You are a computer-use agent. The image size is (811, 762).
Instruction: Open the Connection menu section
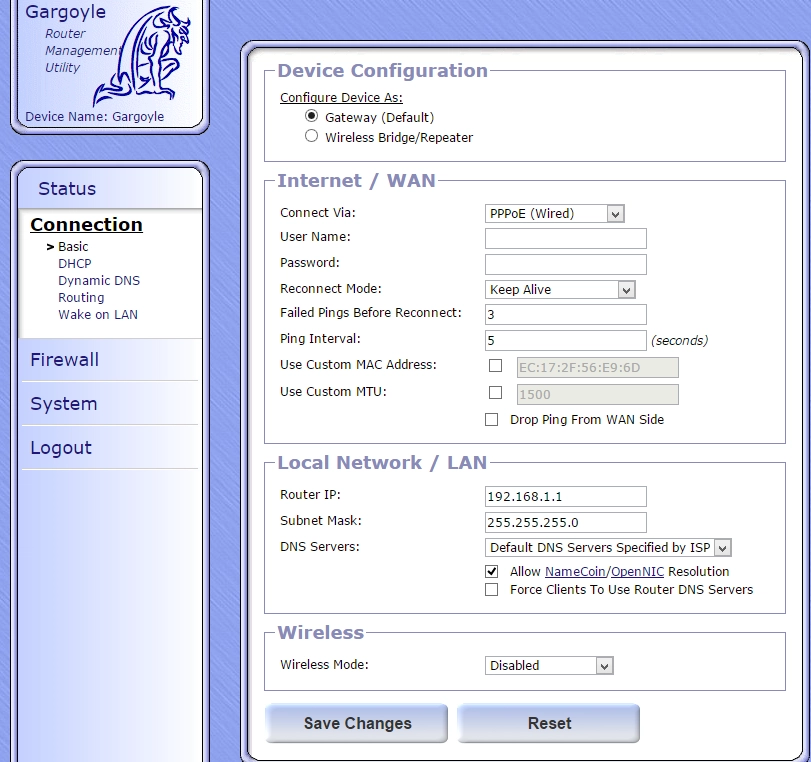(x=86, y=225)
